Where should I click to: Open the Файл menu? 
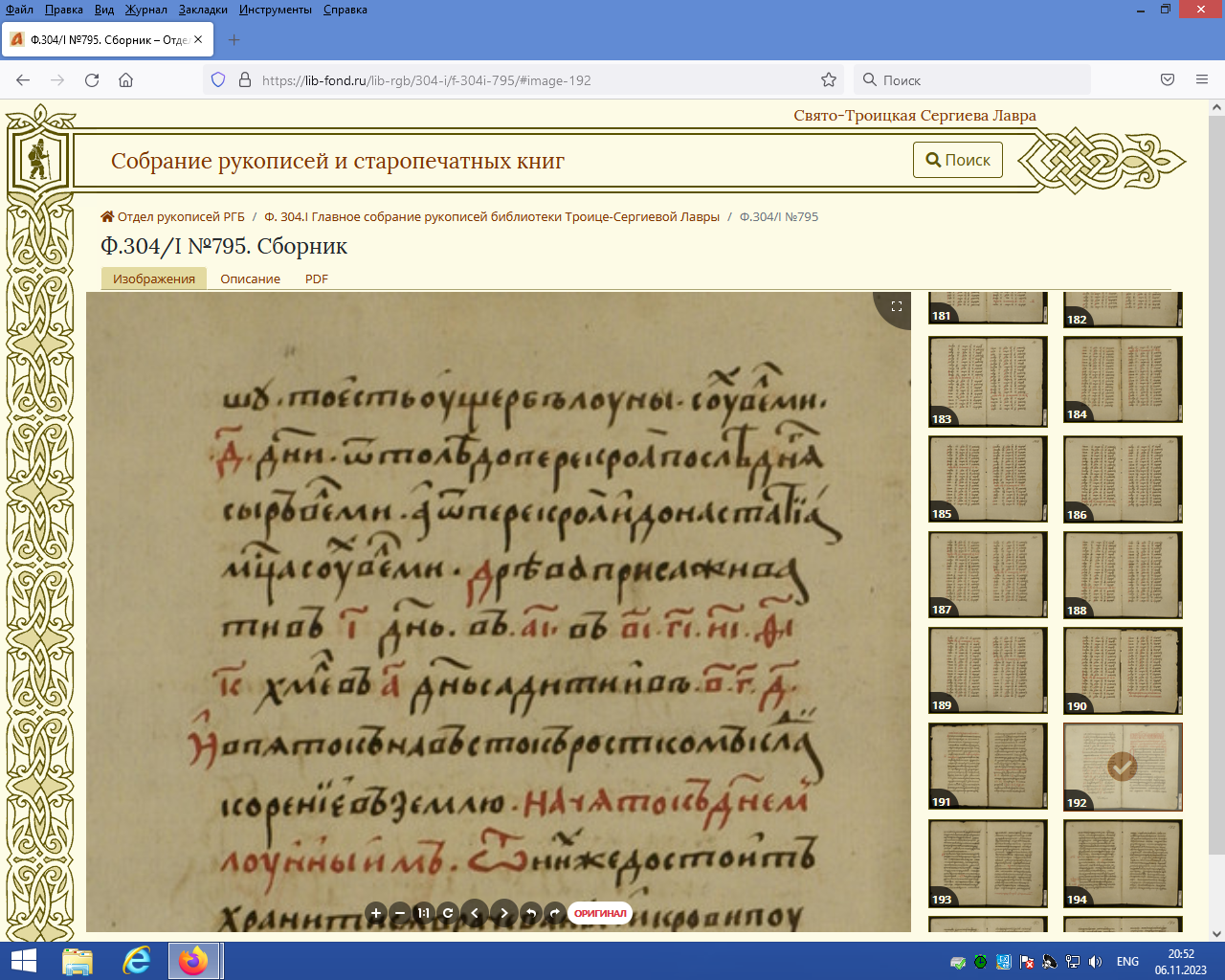point(19,10)
